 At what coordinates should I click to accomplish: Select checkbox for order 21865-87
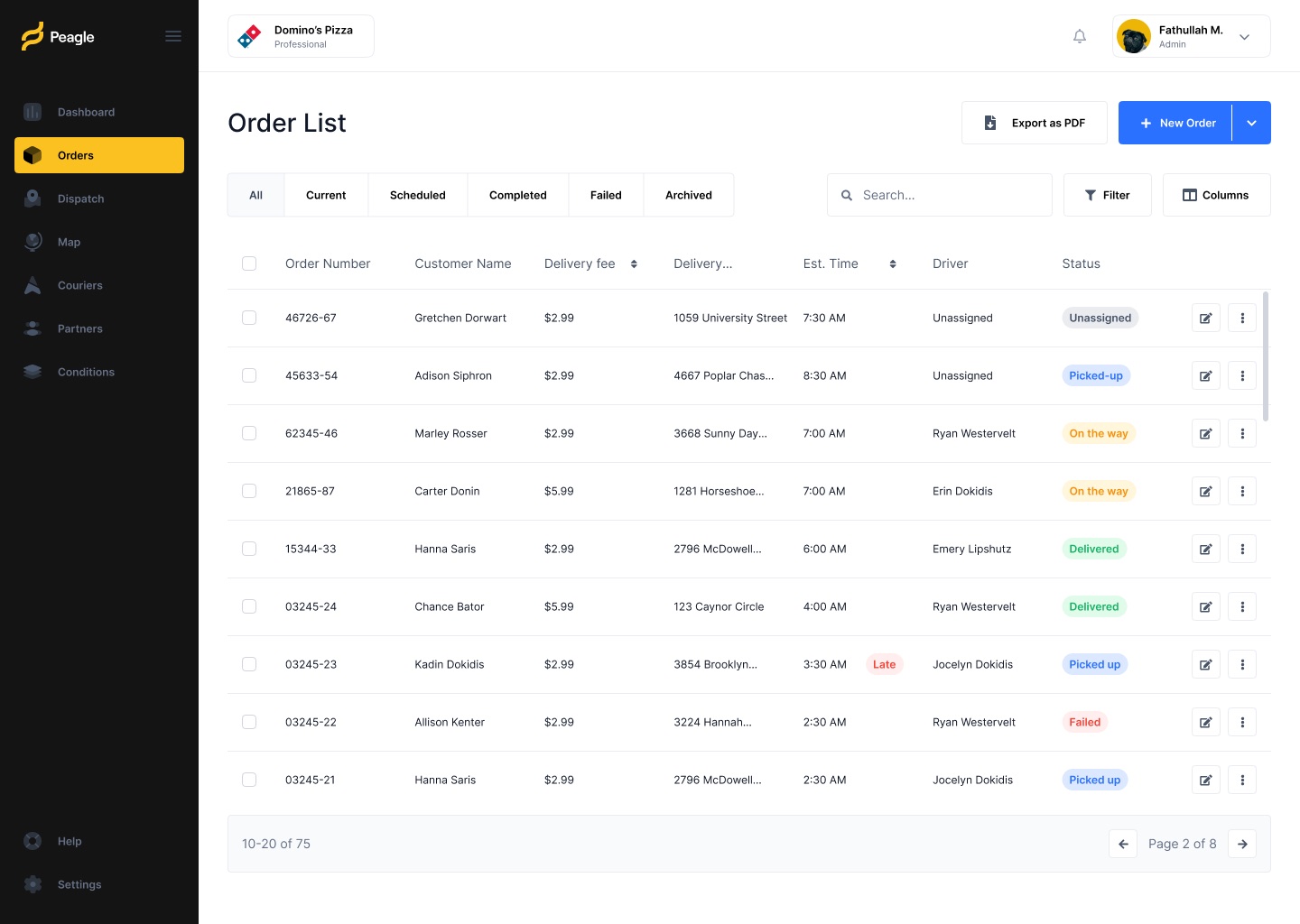point(249,491)
